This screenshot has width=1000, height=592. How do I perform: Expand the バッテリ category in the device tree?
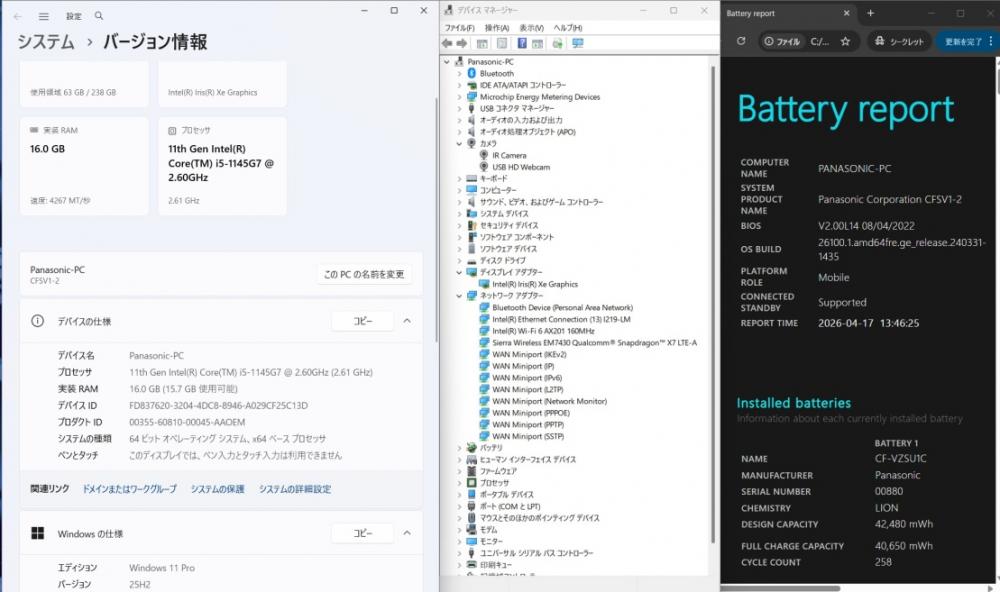pyautogui.click(x=460, y=448)
